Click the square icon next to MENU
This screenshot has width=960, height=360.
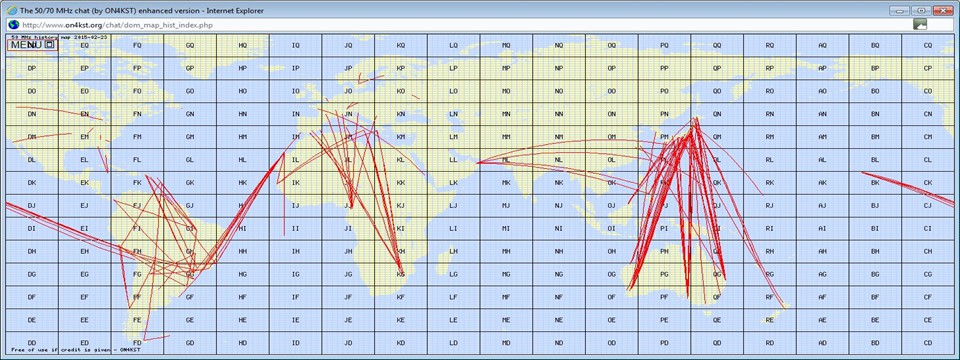50,45
